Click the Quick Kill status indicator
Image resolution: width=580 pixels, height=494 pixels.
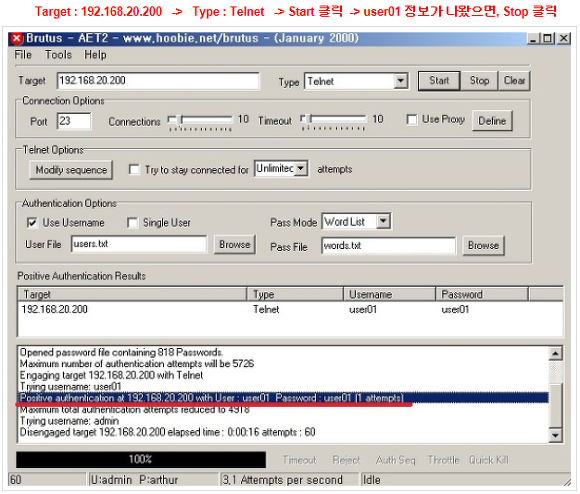[x=489, y=460]
